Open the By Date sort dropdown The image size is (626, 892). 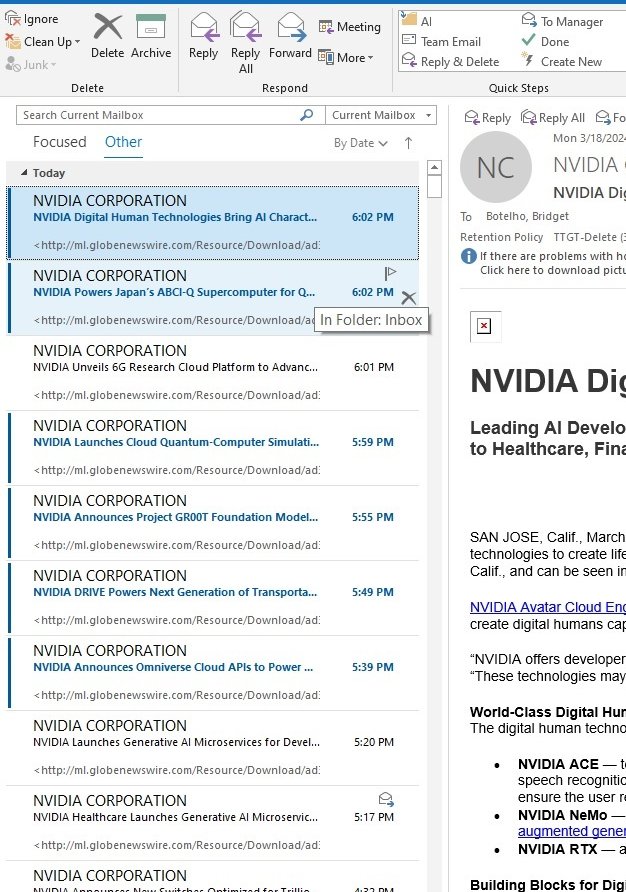(361, 143)
